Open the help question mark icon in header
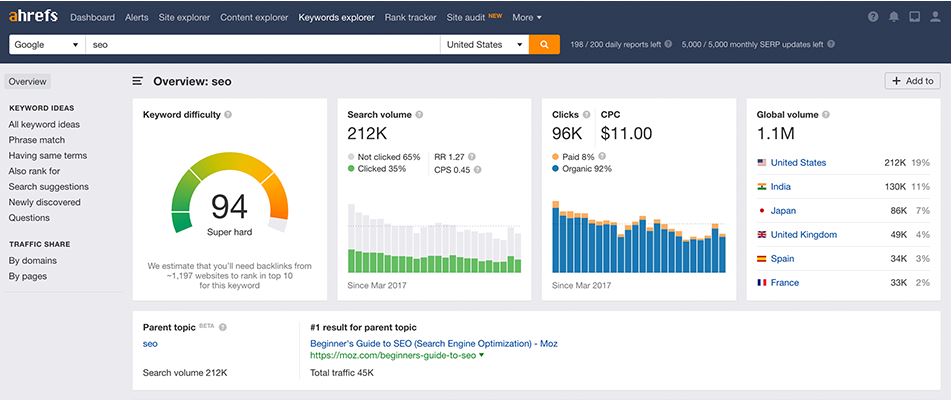Viewport: 952px width, 400px height. (873, 17)
